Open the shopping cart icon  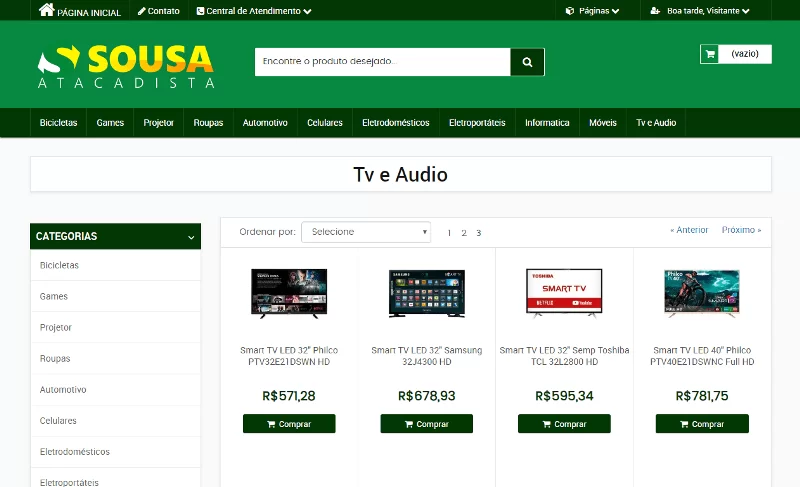coord(710,54)
